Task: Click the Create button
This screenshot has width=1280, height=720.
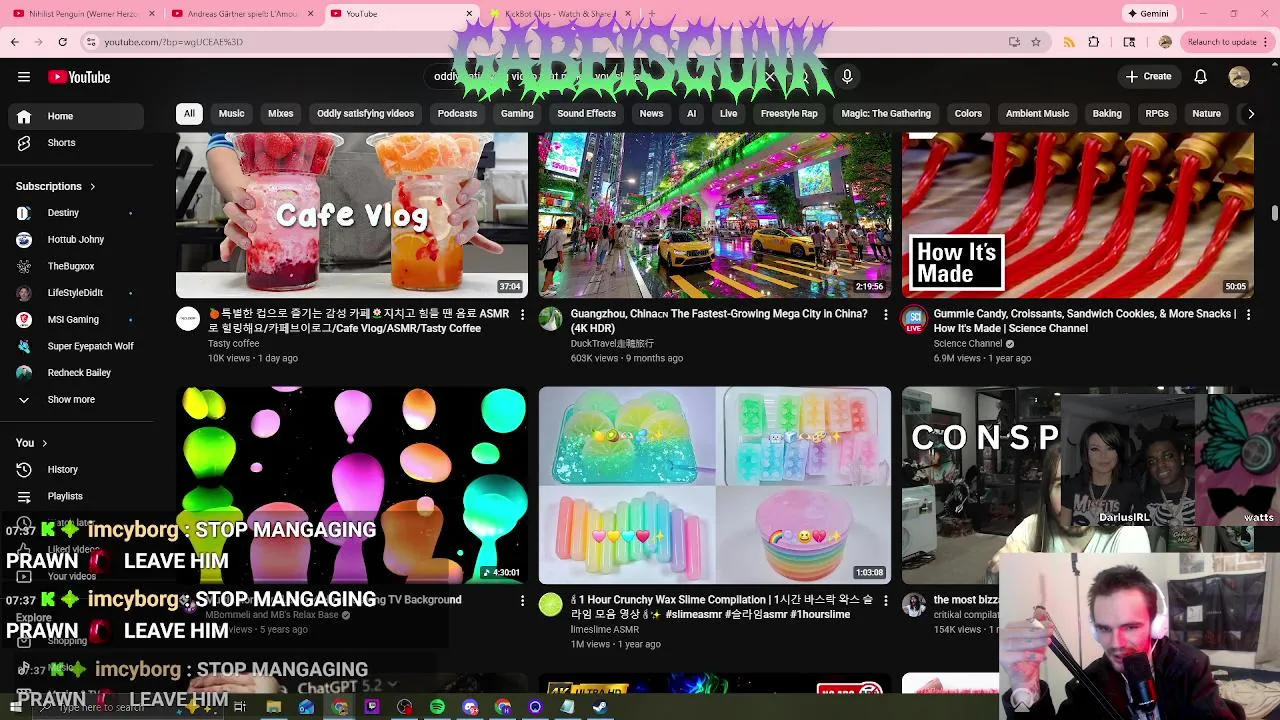Action: [x=1148, y=77]
